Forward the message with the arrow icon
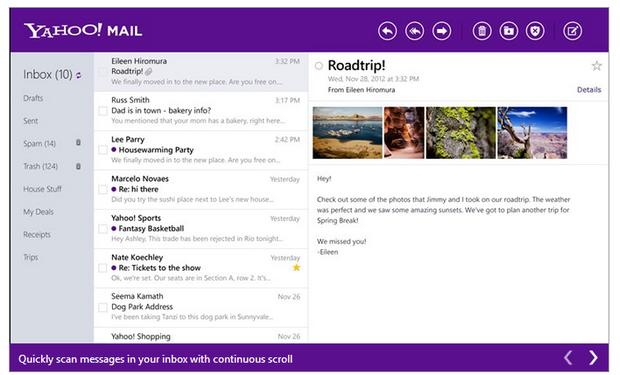This screenshot has height=375, width=620. pos(442,31)
